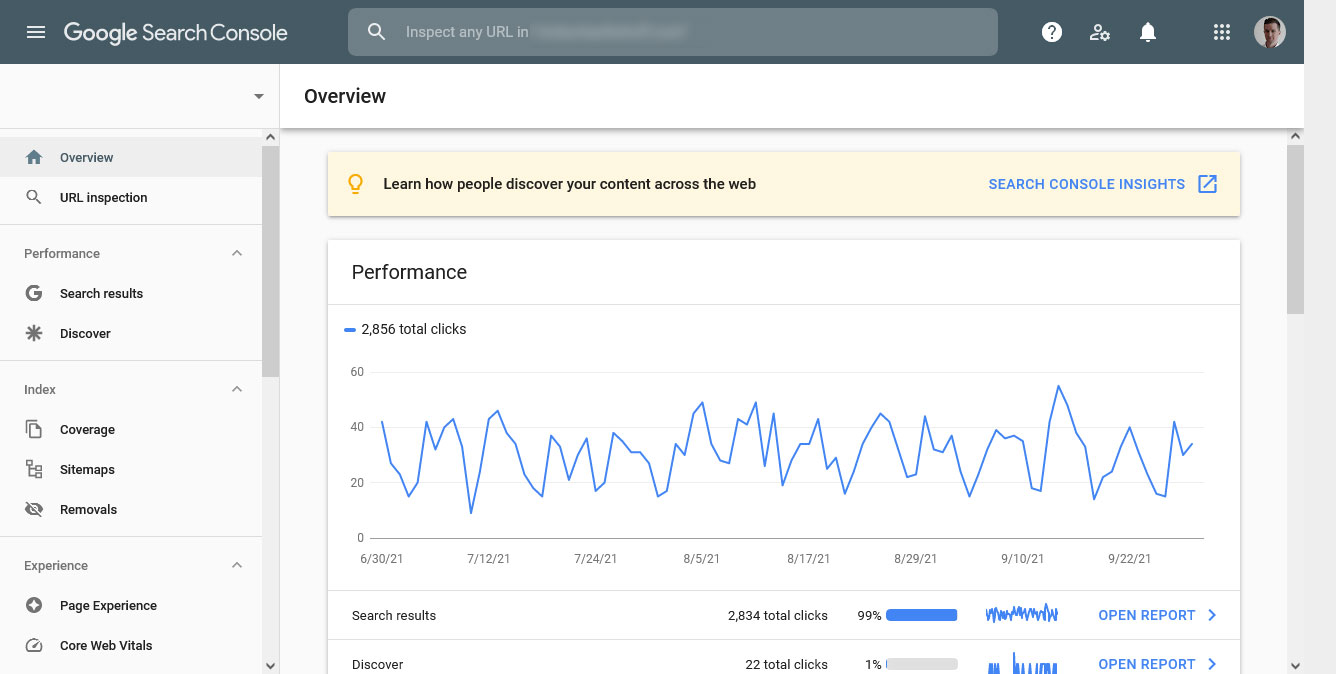
Task: Open the property selector dropdown
Action: click(x=259, y=96)
